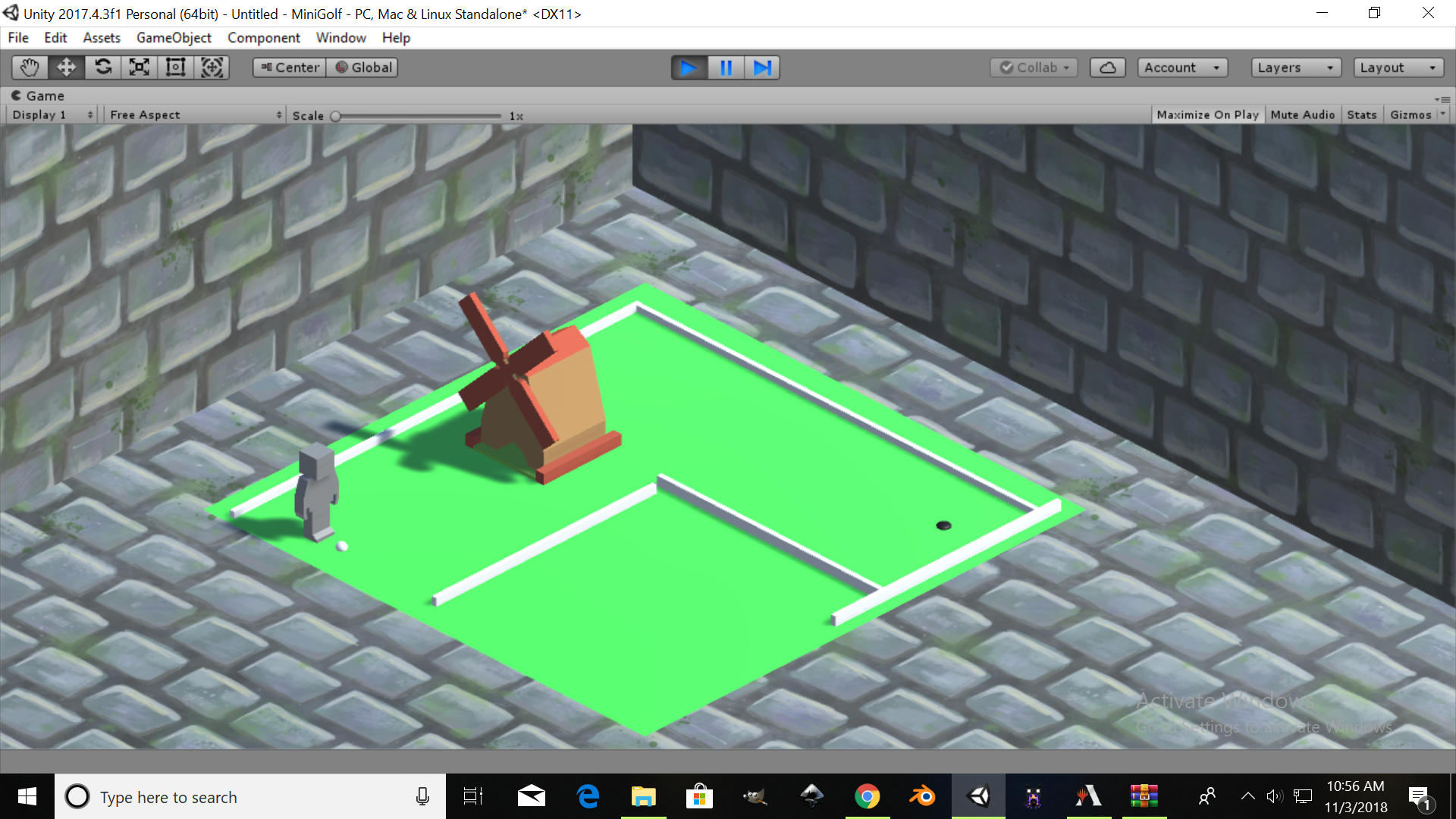1456x819 pixels.
Task: Open the Window menu
Action: 341,38
